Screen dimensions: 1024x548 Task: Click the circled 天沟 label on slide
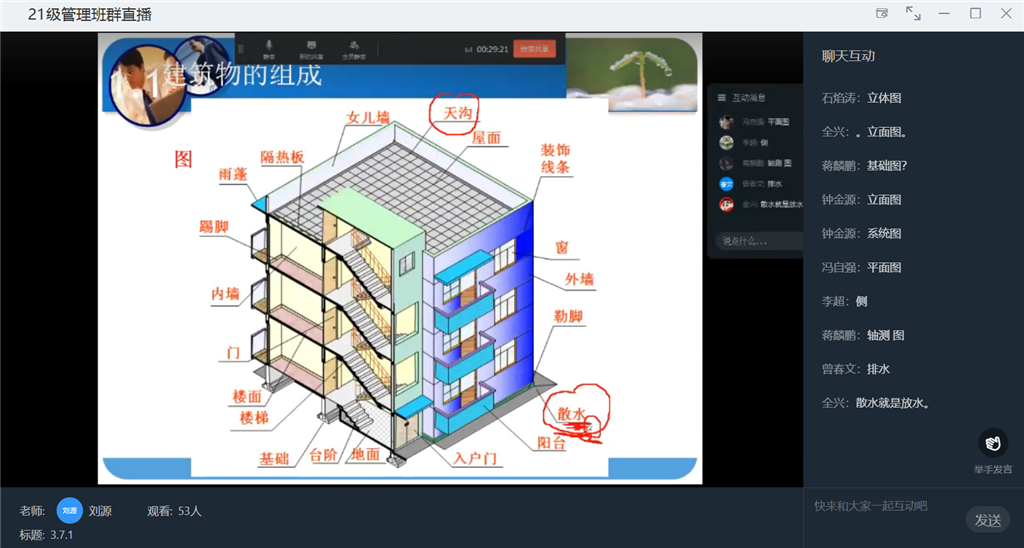[x=457, y=114]
